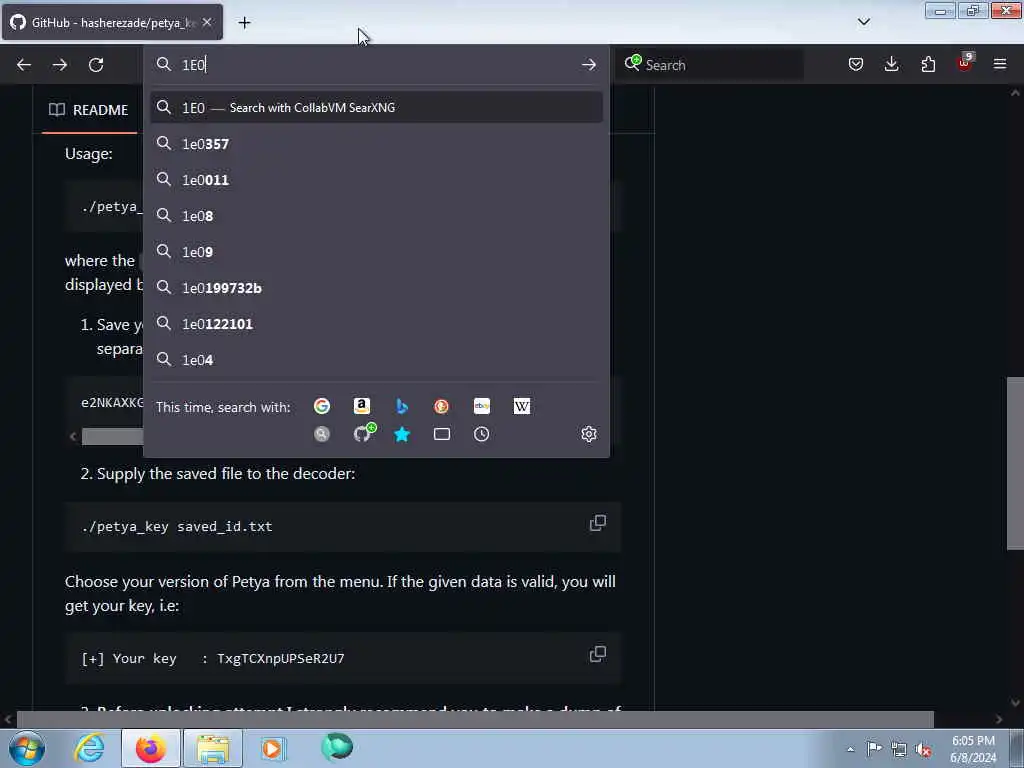This screenshot has height=768, width=1024.
Task: List all tabs with dropdown arrow
Action: (x=863, y=22)
